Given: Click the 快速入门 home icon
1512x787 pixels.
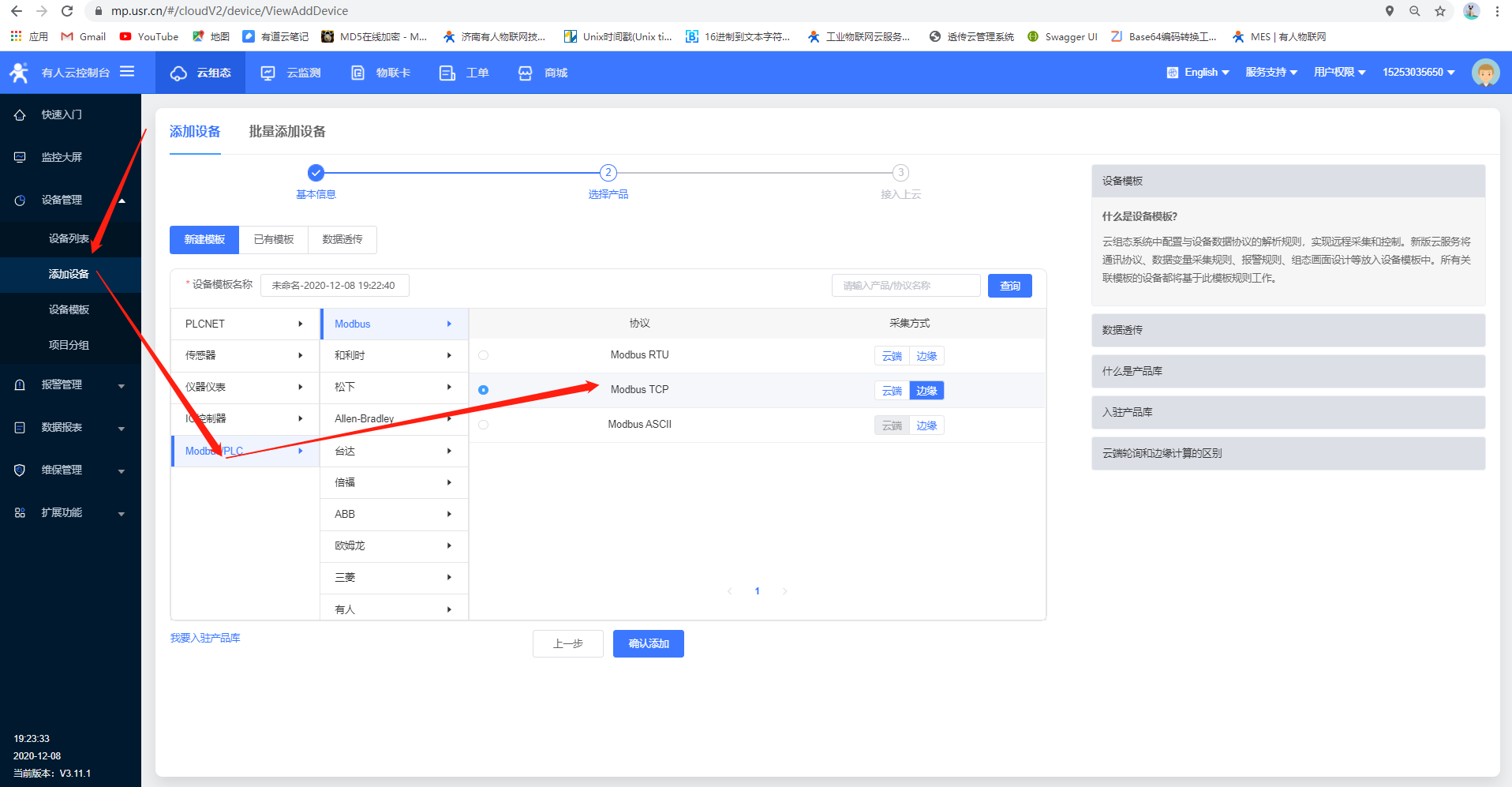Looking at the screenshot, I should click(21, 115).
